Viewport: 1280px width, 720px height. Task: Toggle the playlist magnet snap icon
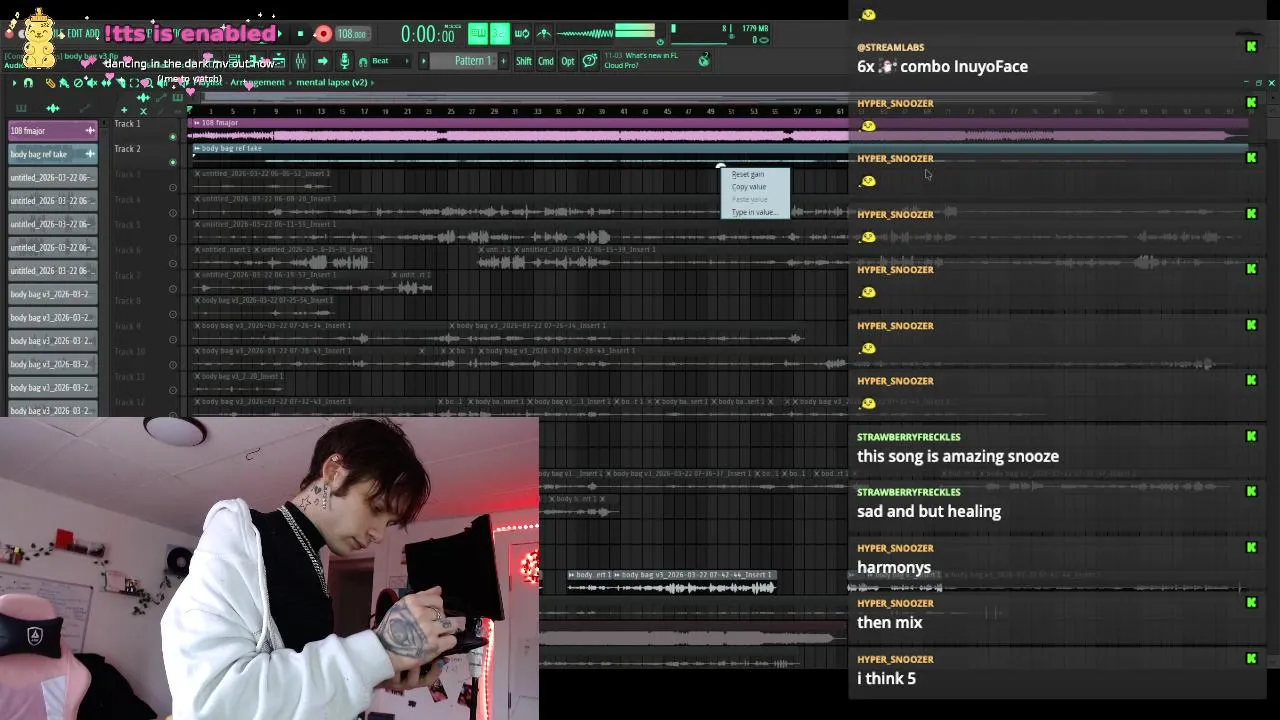click(x=28, y=83)
